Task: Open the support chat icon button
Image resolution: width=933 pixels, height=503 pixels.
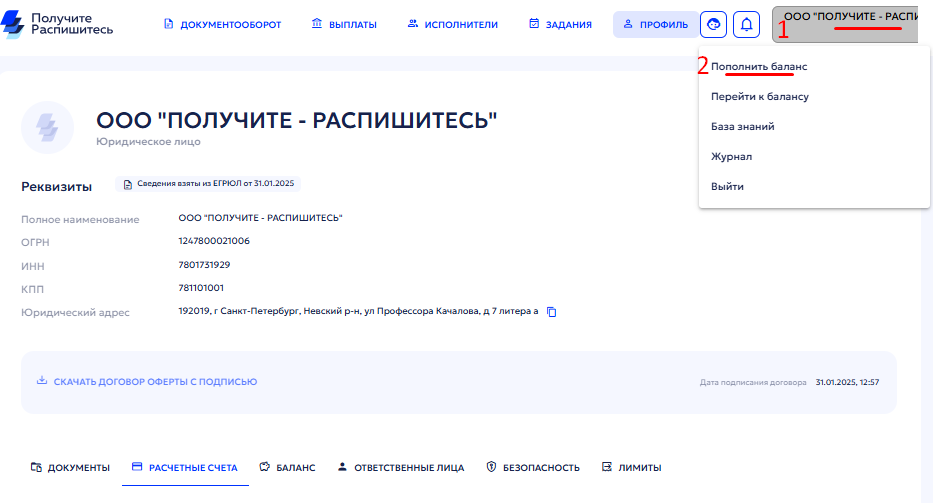Action: (713, 24)
